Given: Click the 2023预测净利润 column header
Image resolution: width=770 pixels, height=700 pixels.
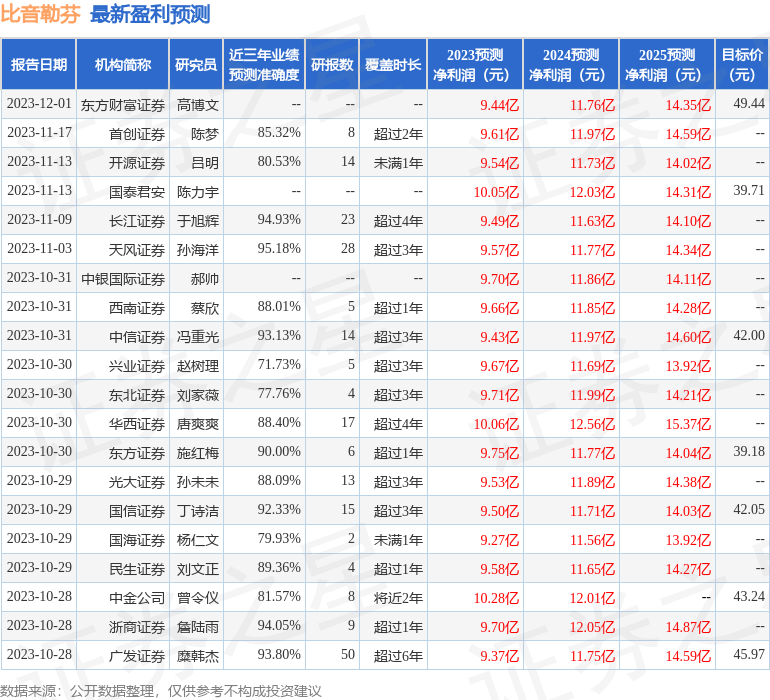Looking at the screenshot, I should point(475,64).
